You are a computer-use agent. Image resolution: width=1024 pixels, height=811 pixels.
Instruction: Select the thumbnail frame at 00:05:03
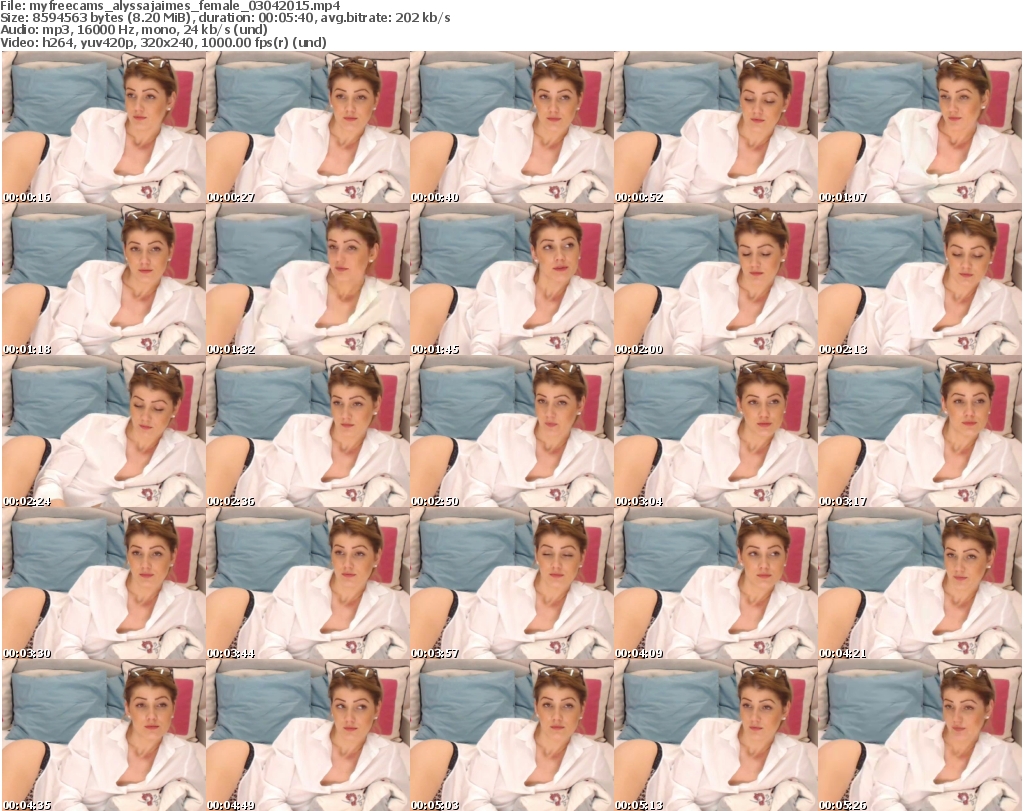pos(512,735)
